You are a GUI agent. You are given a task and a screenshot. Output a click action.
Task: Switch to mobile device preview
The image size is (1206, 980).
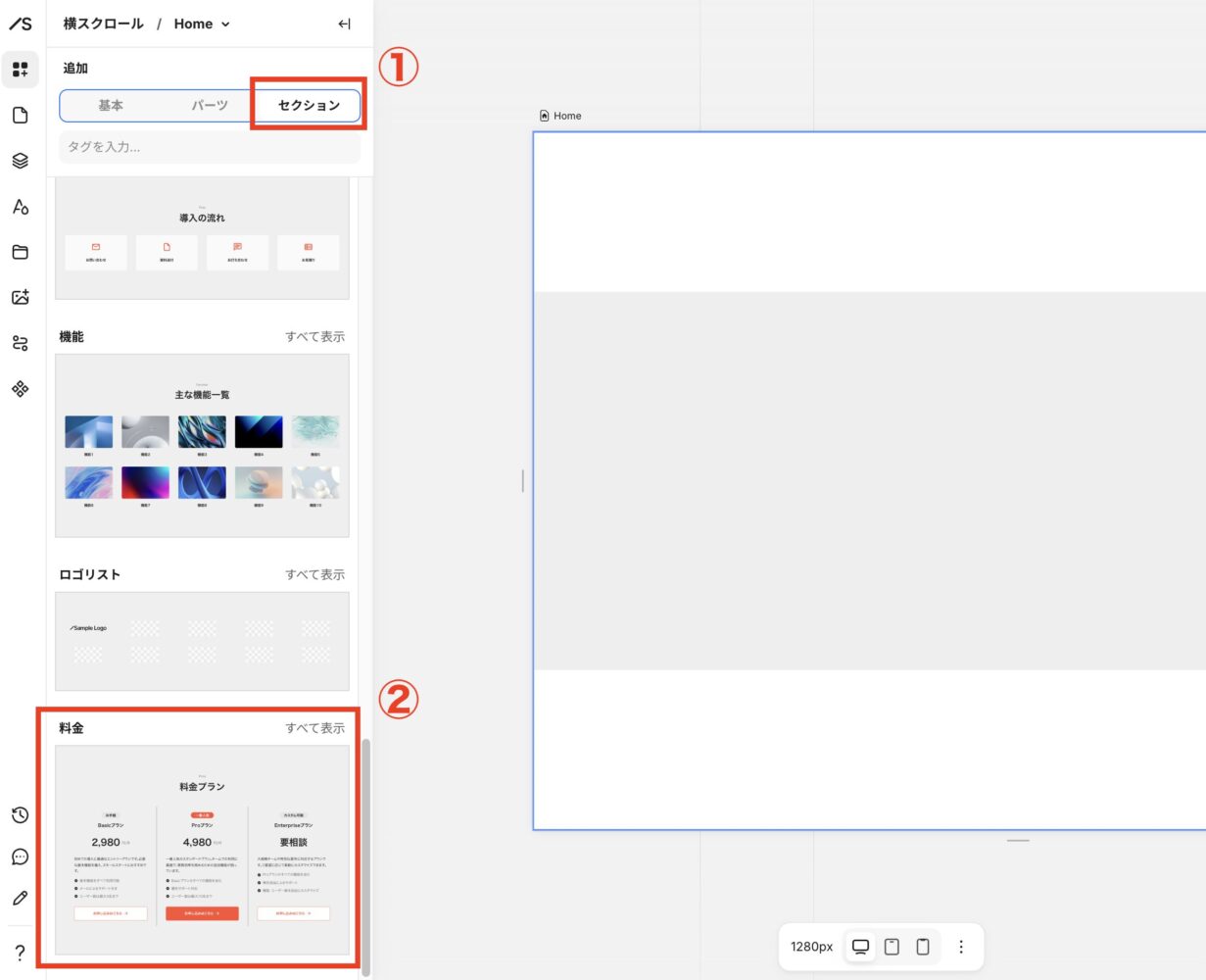923,947
